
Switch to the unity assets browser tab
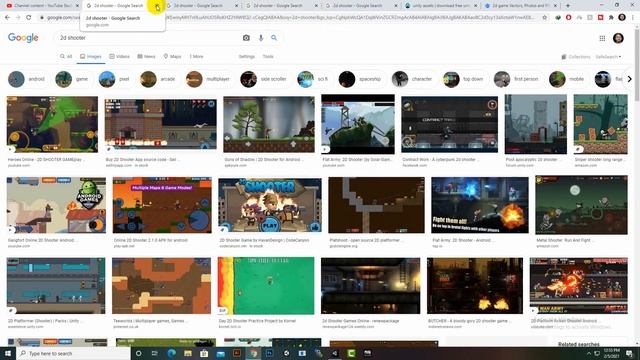[x=440, y=6]
